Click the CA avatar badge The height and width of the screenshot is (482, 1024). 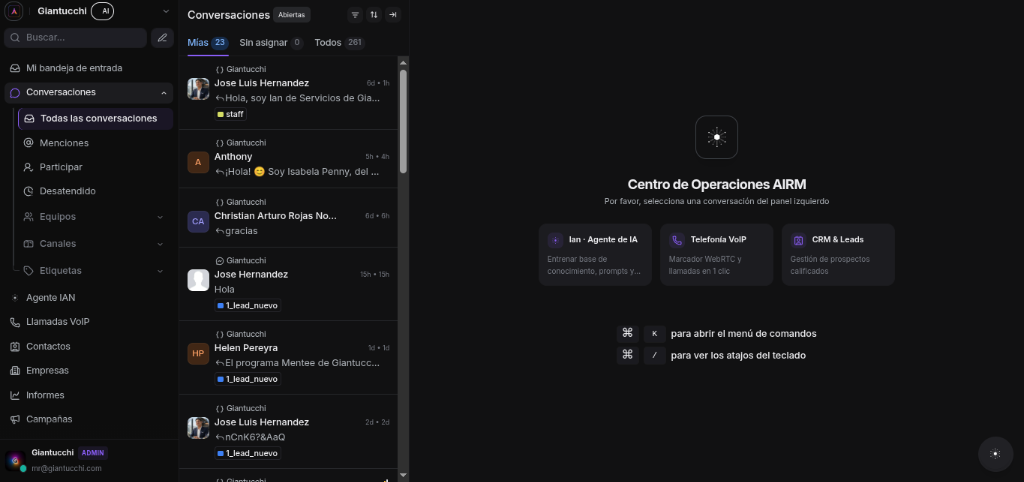click(x=198, y=221)
